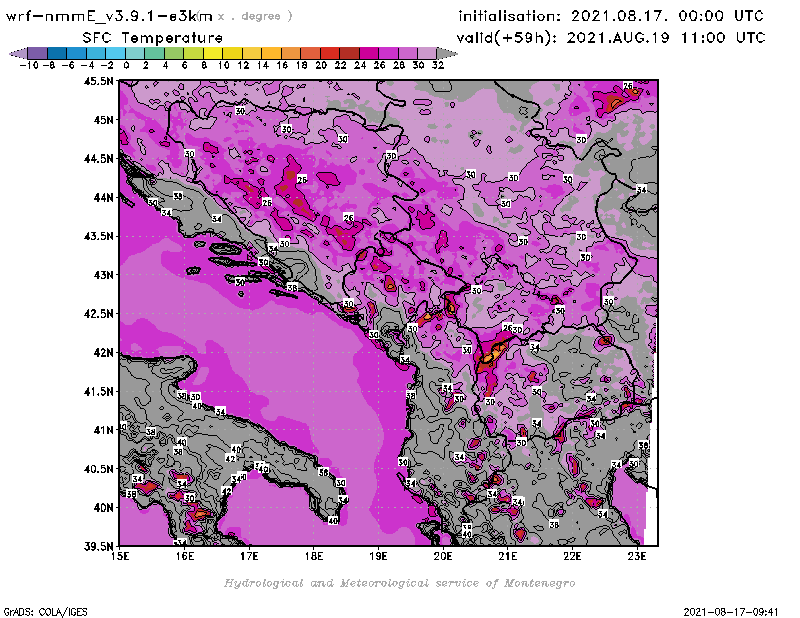Click the legend value -10

coord(29,65)
